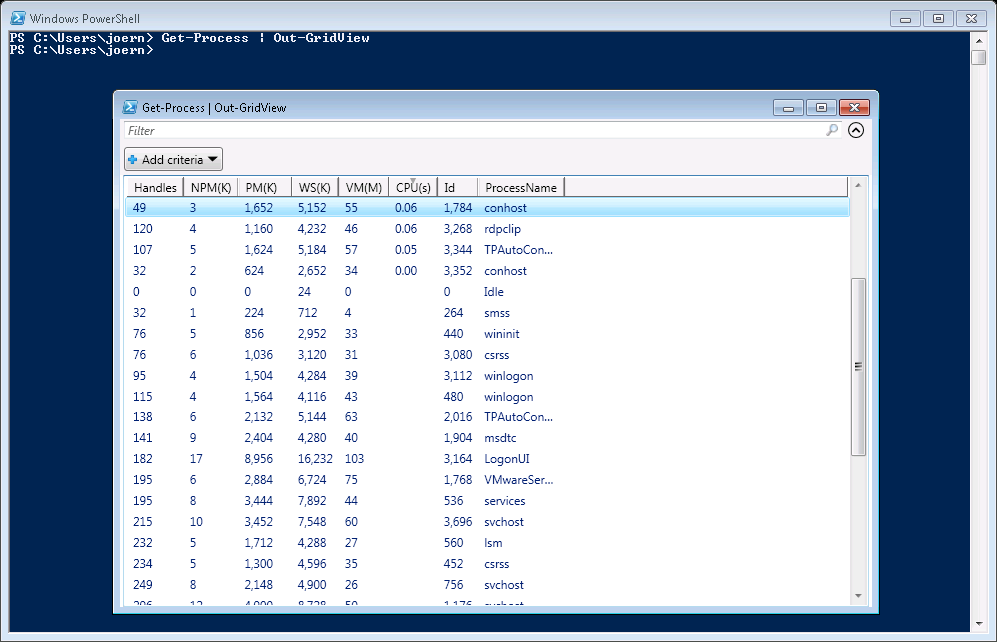This screenshot has width=997, height=642.
Task: Select the services process row
Action: (487, 501)
